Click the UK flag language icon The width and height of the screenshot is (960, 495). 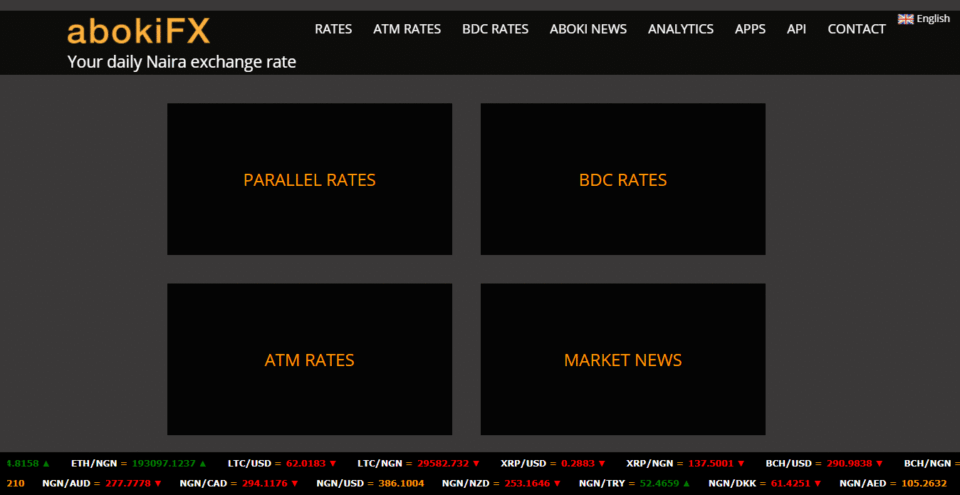tap(905, 19)
